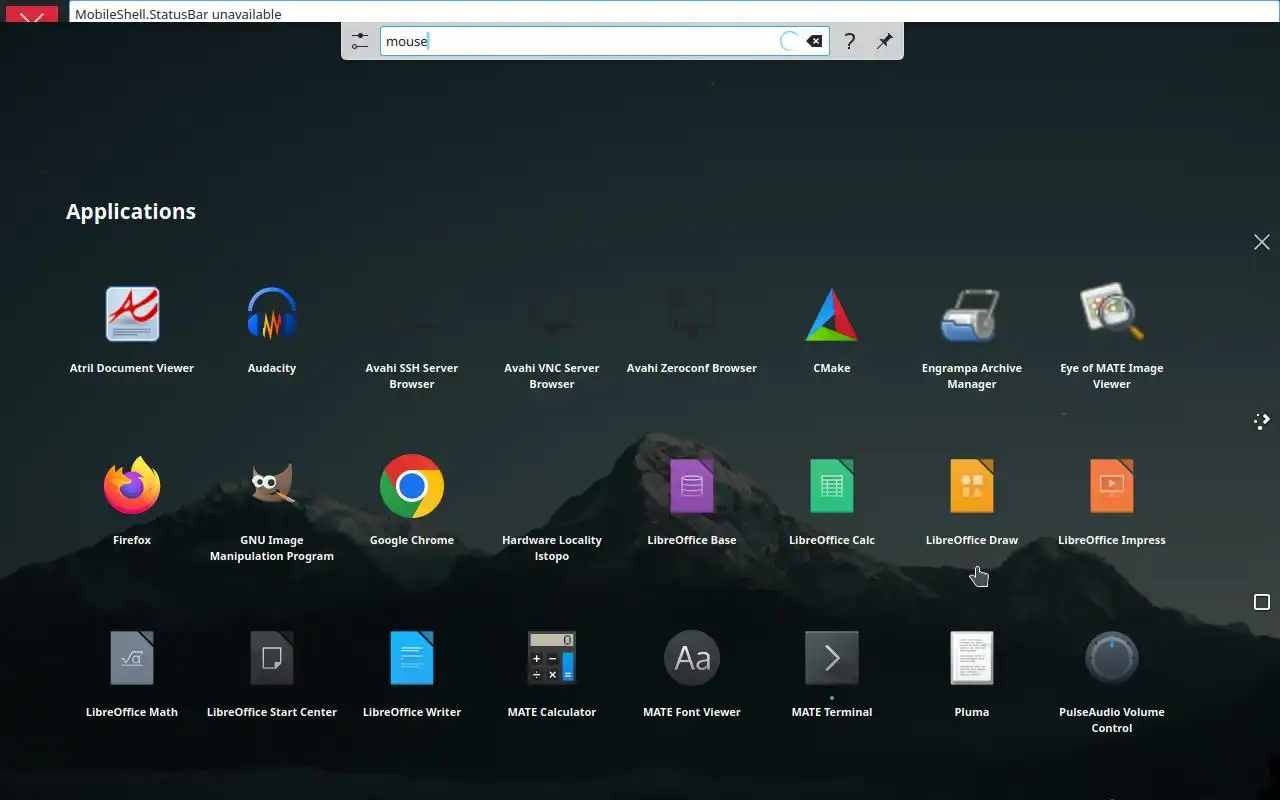Click the Applications heading
This screenshot has height=800, width=1280.
(131, 211)
